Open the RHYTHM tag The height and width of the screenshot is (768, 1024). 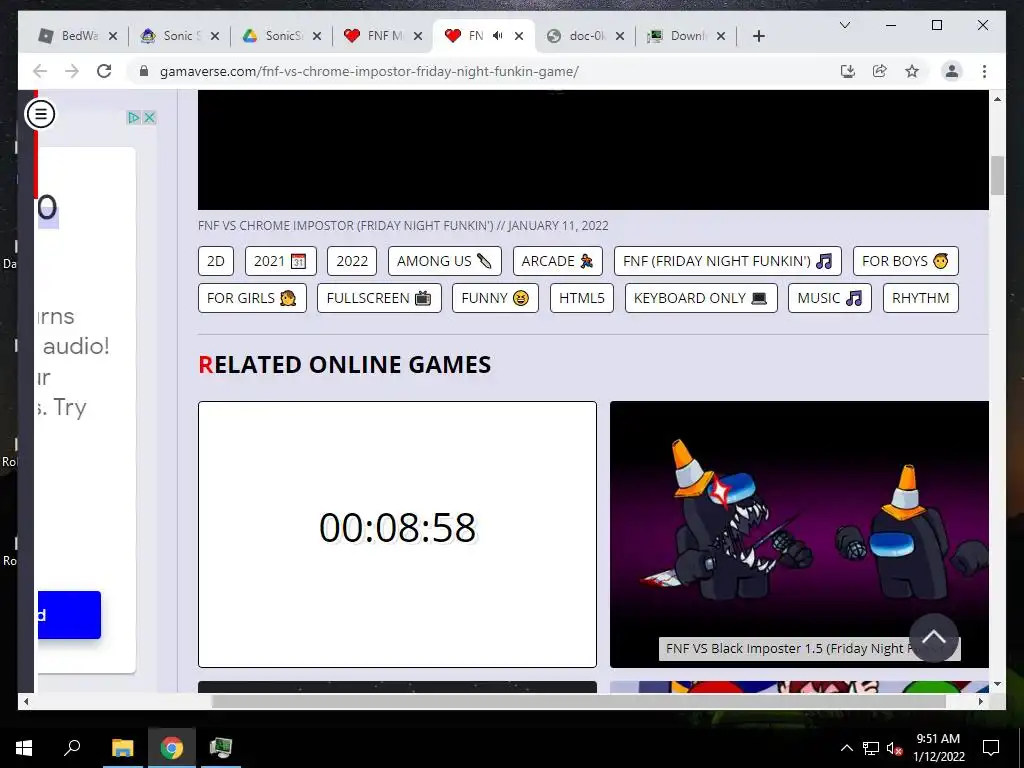920,298
